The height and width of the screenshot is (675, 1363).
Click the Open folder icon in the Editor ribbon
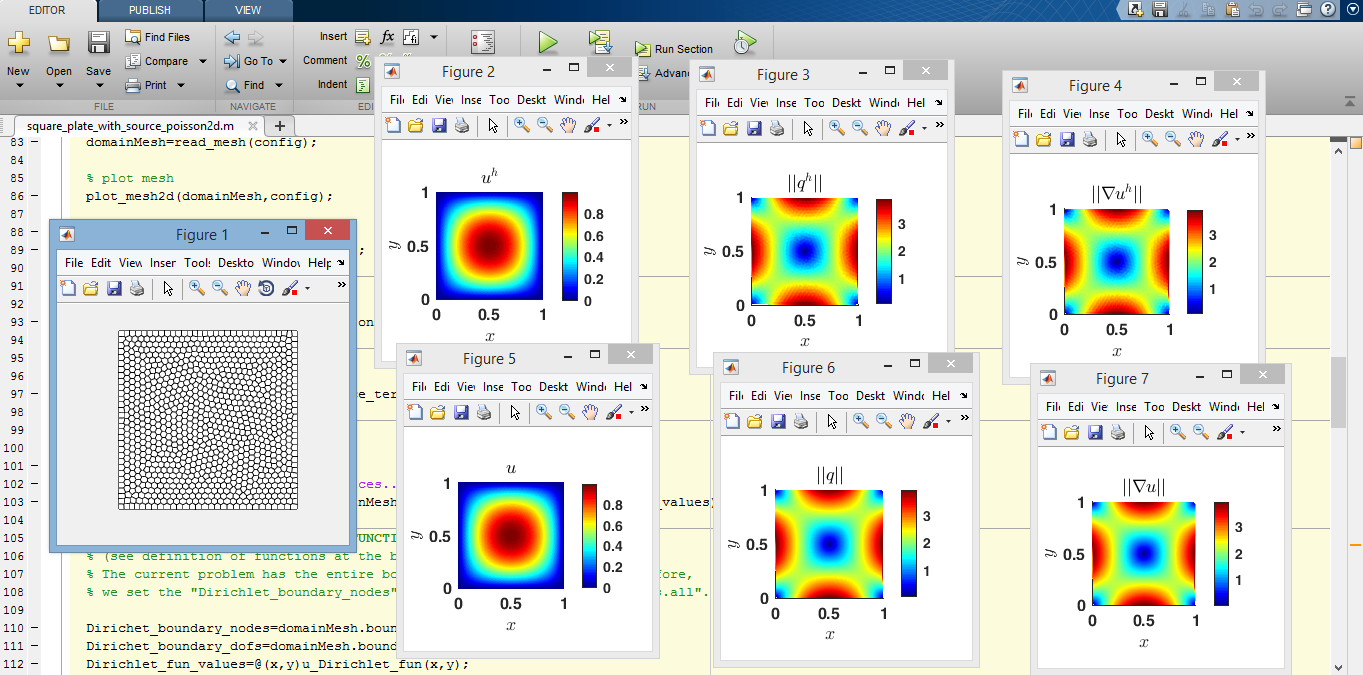(59, 43)
